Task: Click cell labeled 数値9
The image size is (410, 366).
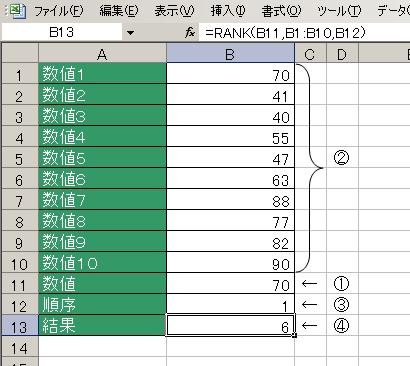Action: [102, 242]
